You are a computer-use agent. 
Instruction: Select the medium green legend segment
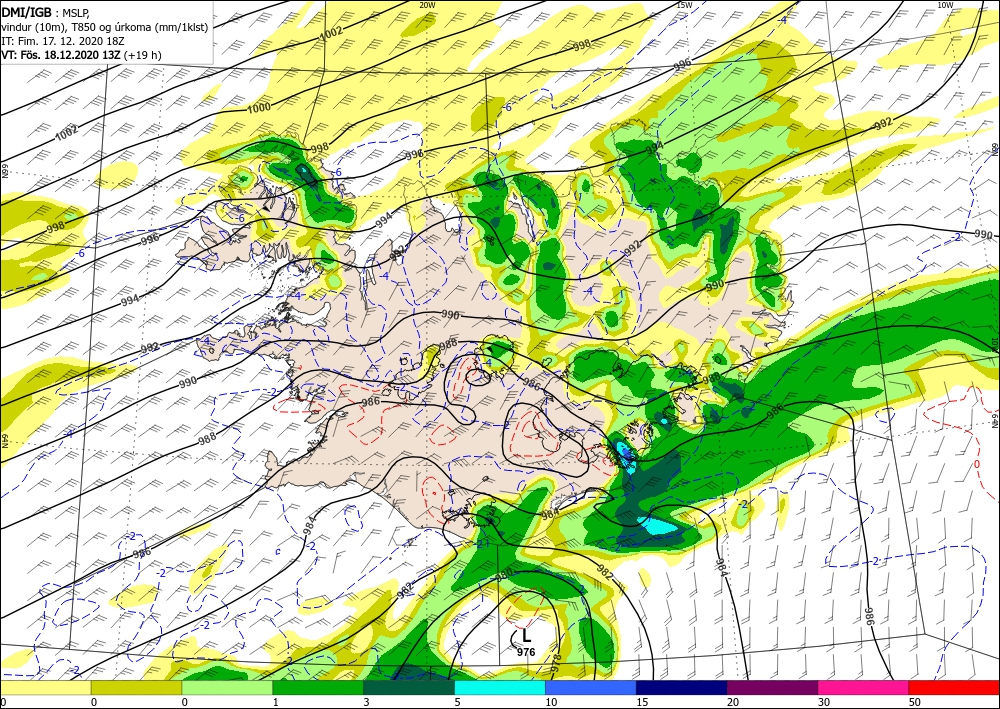[x=318, y=688]
